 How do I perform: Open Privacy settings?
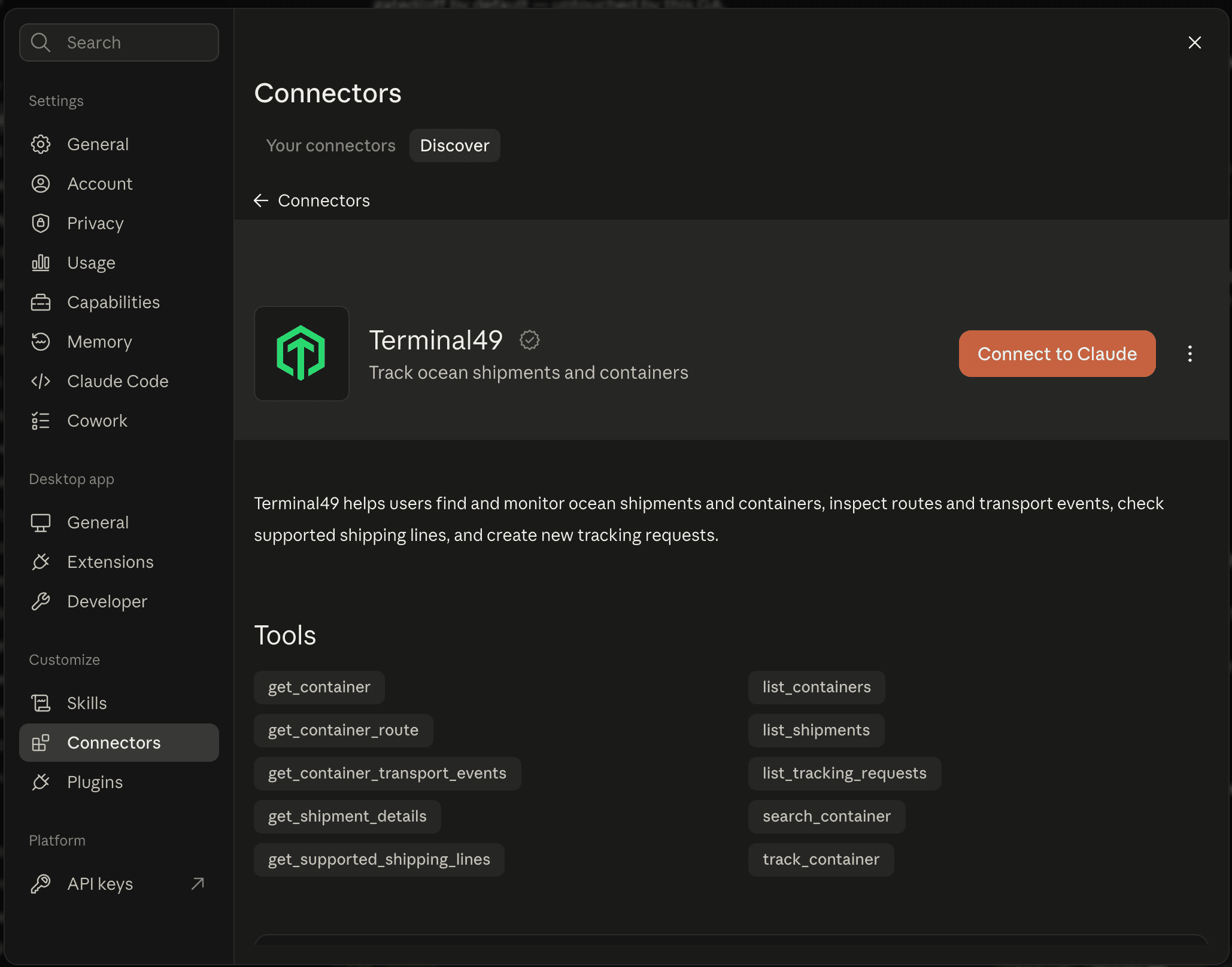click(x=119, y=223)
